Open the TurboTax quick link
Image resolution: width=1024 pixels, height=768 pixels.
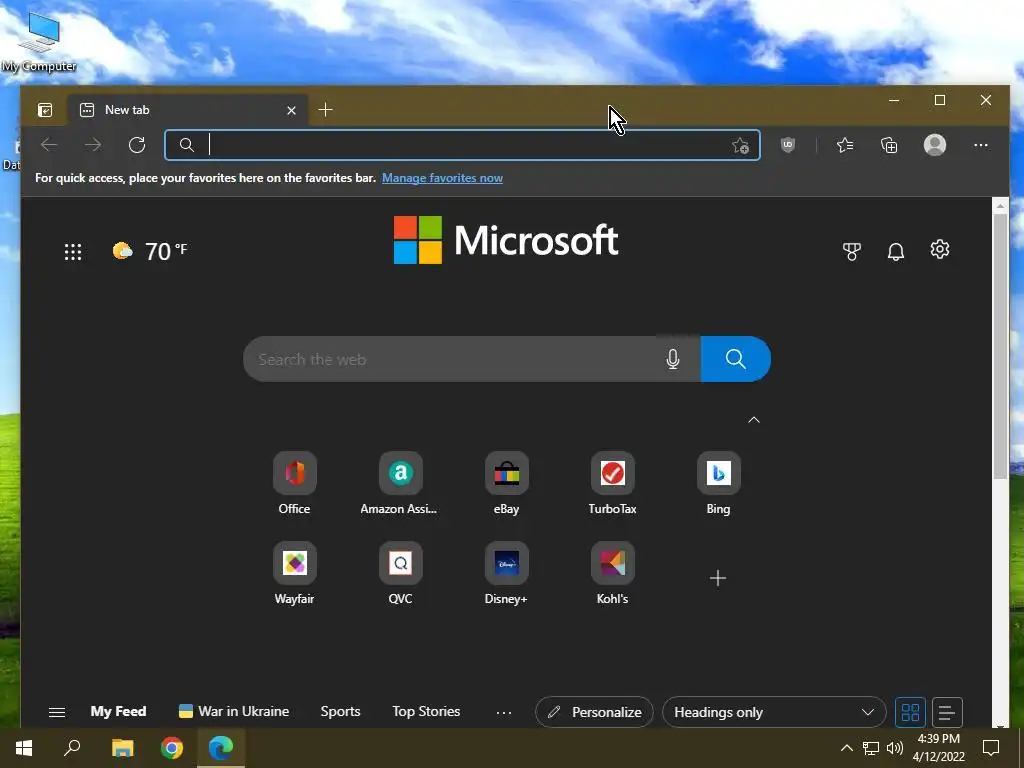[x=612, y=483]
